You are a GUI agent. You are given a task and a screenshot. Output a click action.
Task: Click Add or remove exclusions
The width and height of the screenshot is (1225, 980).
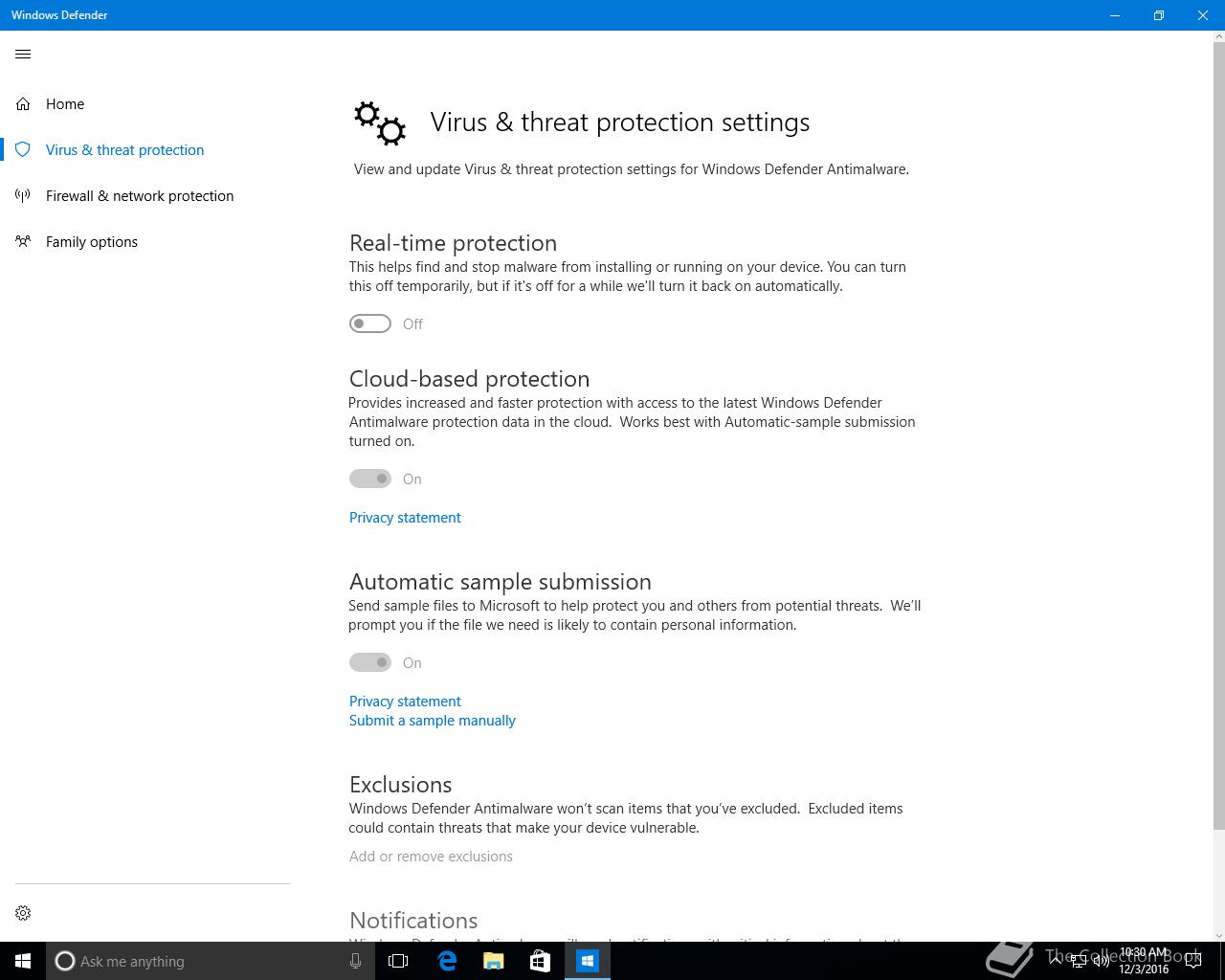coord(431,856)
